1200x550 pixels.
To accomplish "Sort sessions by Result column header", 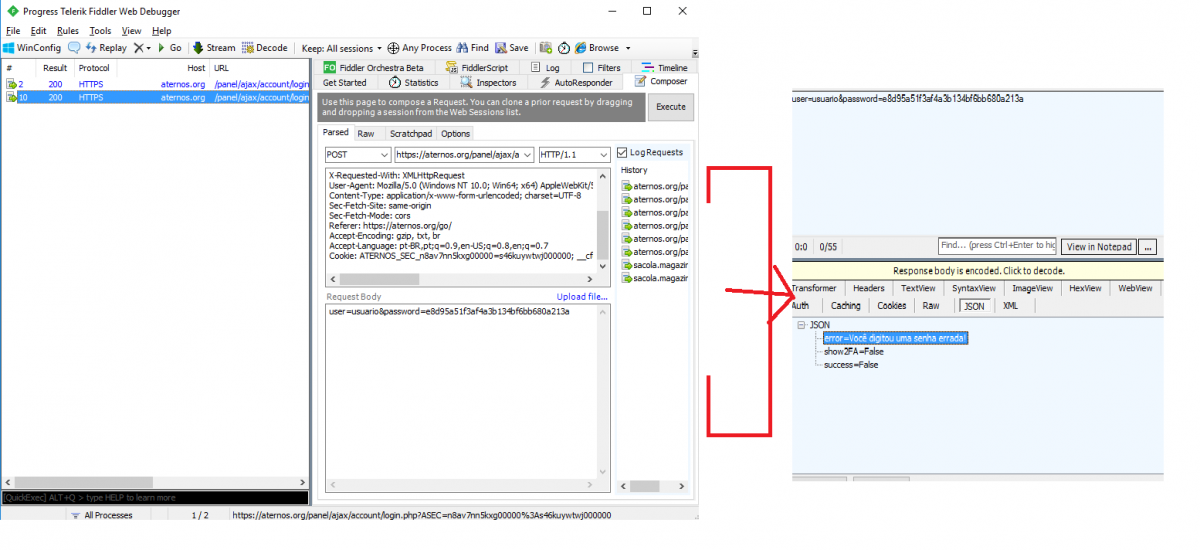I will 55,68.
